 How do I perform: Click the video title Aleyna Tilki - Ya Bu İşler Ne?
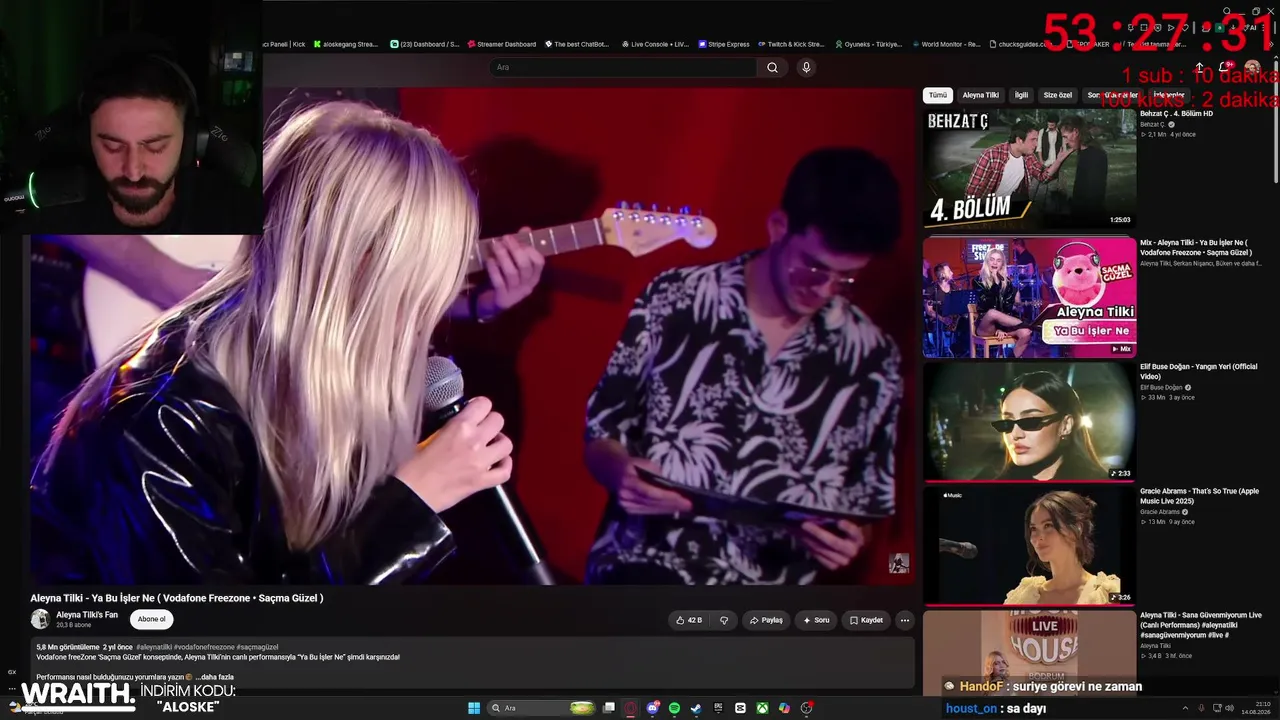177,598
